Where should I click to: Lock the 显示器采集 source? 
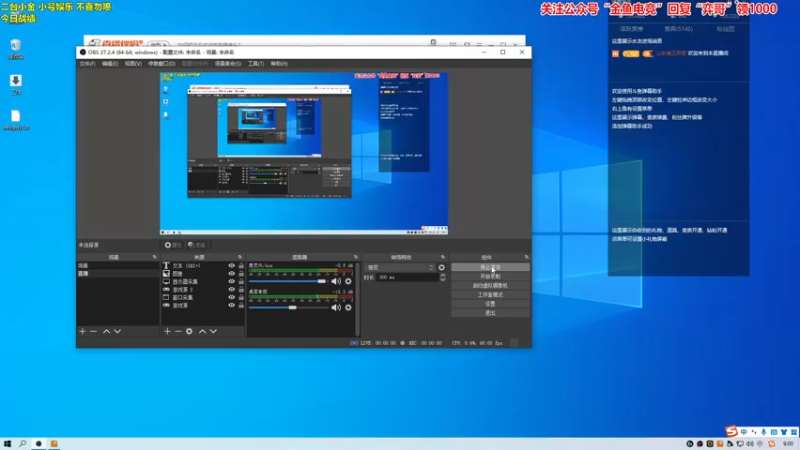pos(241,282)
